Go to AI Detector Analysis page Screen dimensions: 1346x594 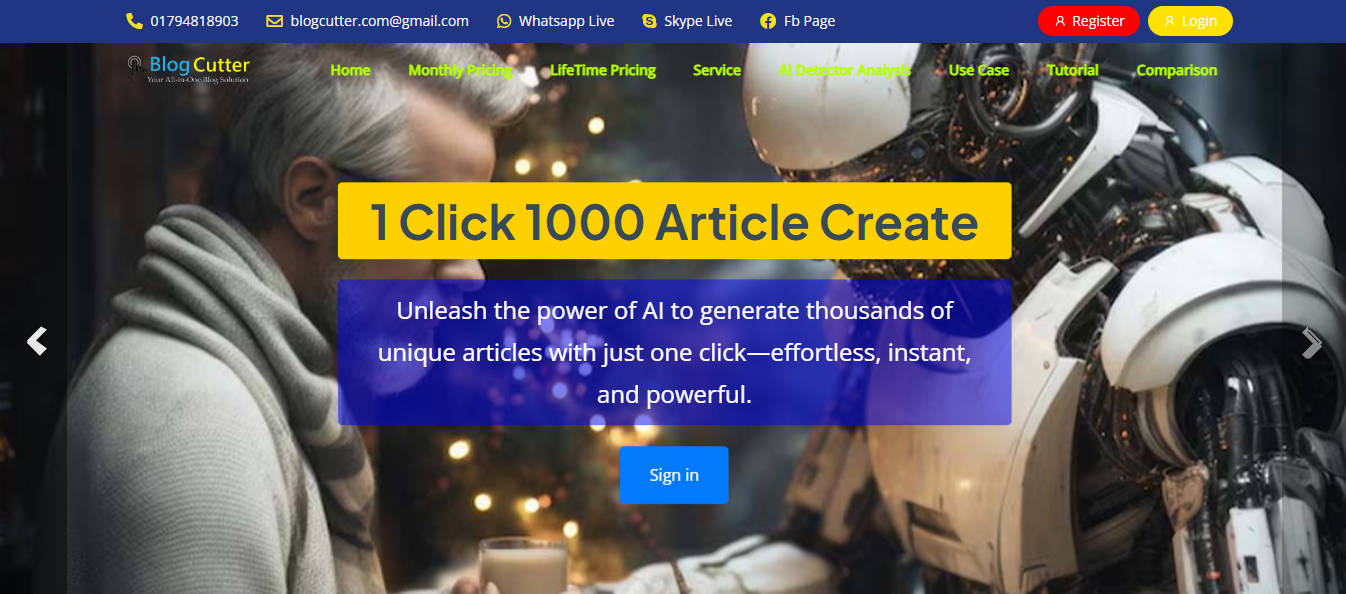pyautogui.click(x=845, y=70)
